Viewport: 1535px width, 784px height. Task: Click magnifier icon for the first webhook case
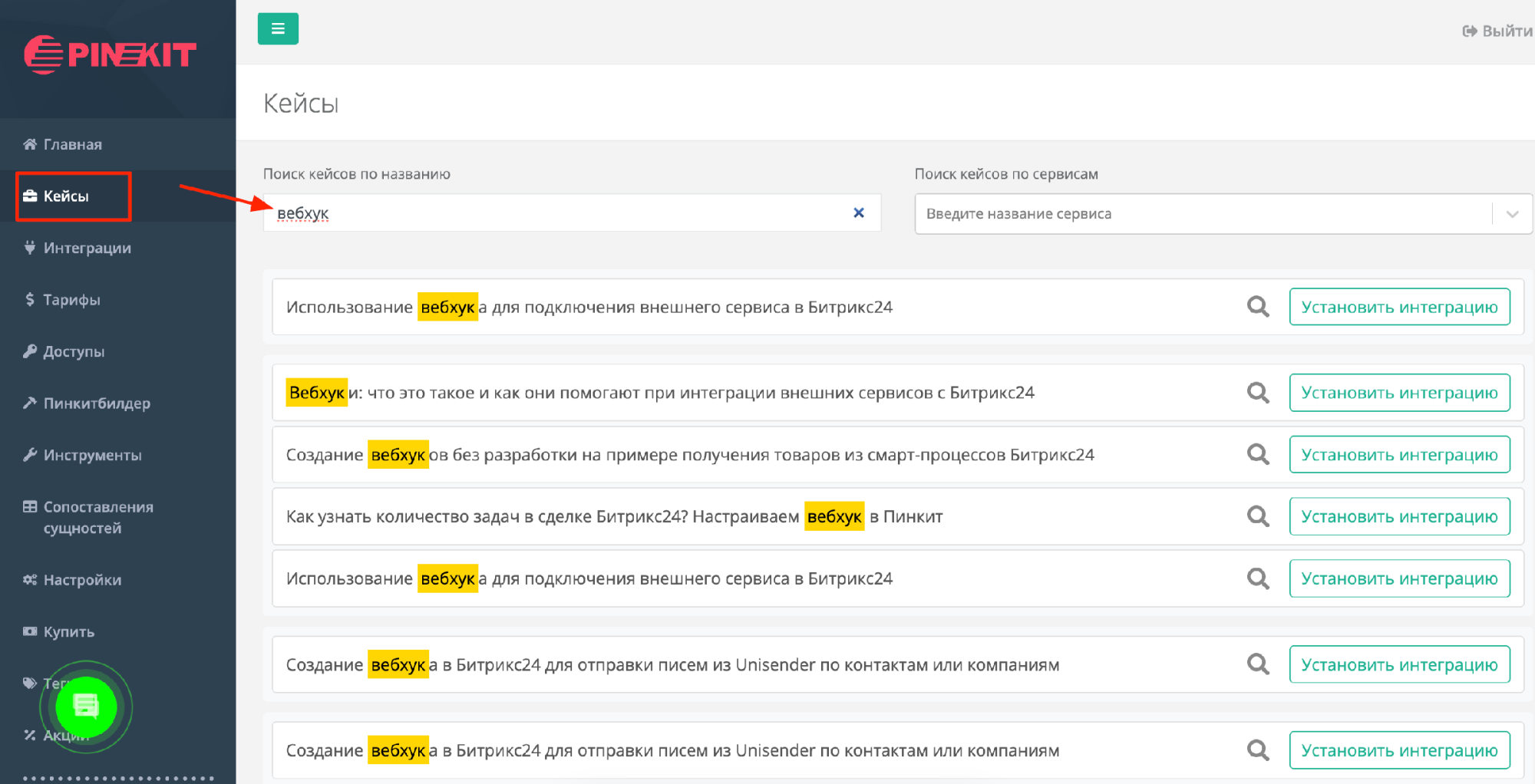tap(1258, 307)
